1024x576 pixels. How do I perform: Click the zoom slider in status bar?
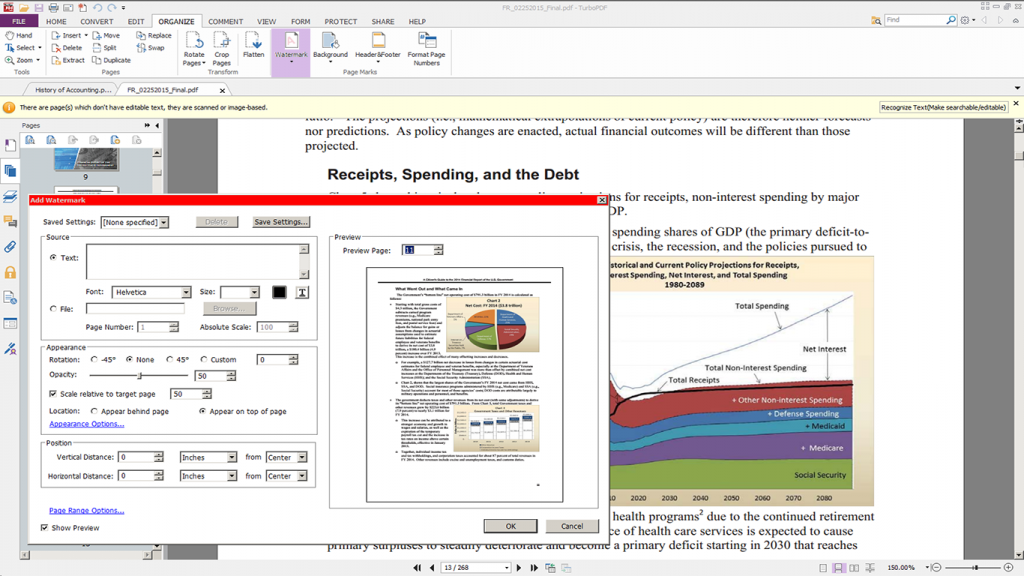pos(976,568)
